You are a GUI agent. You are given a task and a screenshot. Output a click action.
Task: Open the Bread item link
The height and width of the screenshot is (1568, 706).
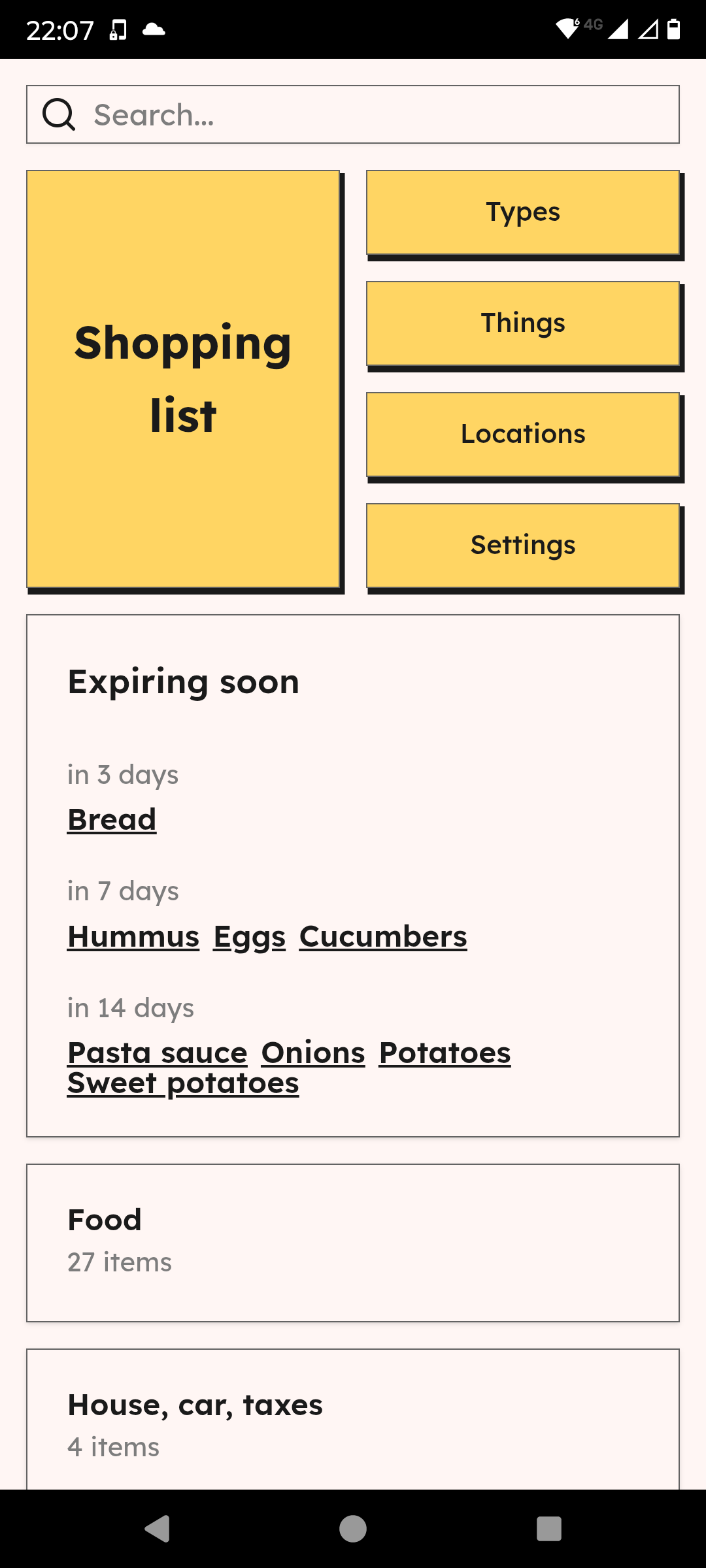point(112,819)
